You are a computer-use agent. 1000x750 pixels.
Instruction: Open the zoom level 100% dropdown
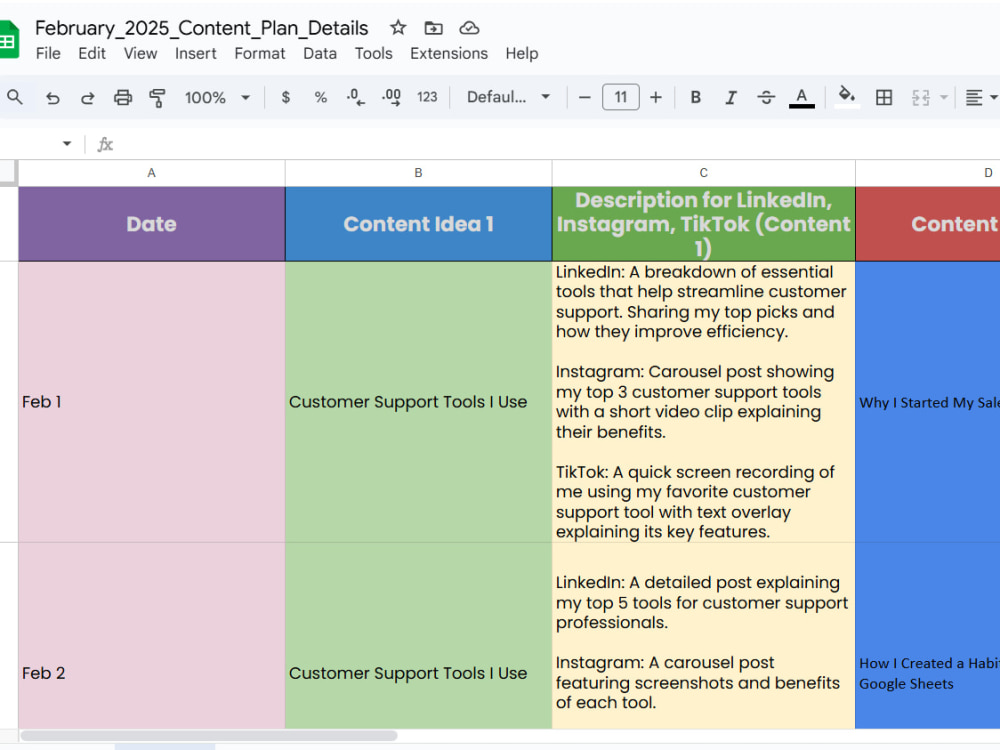(217, 98)
